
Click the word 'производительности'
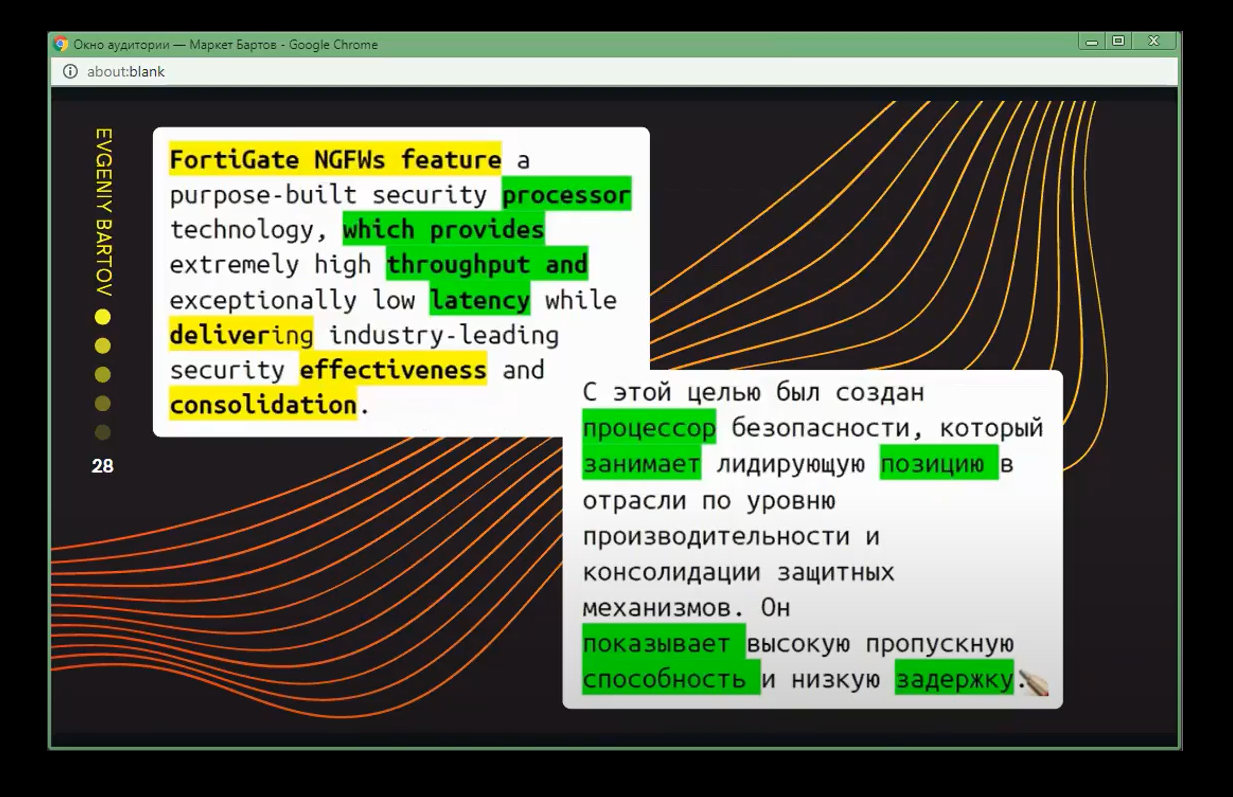[715, 536]
